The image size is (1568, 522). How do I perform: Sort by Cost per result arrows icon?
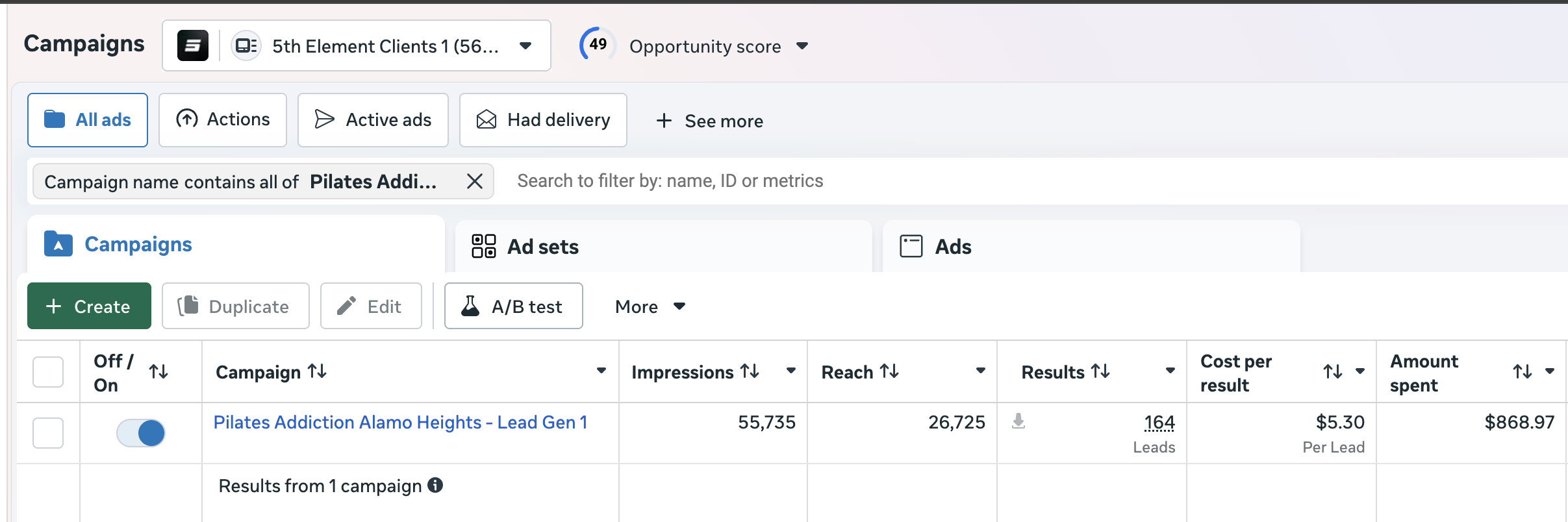pos(1333,371)
